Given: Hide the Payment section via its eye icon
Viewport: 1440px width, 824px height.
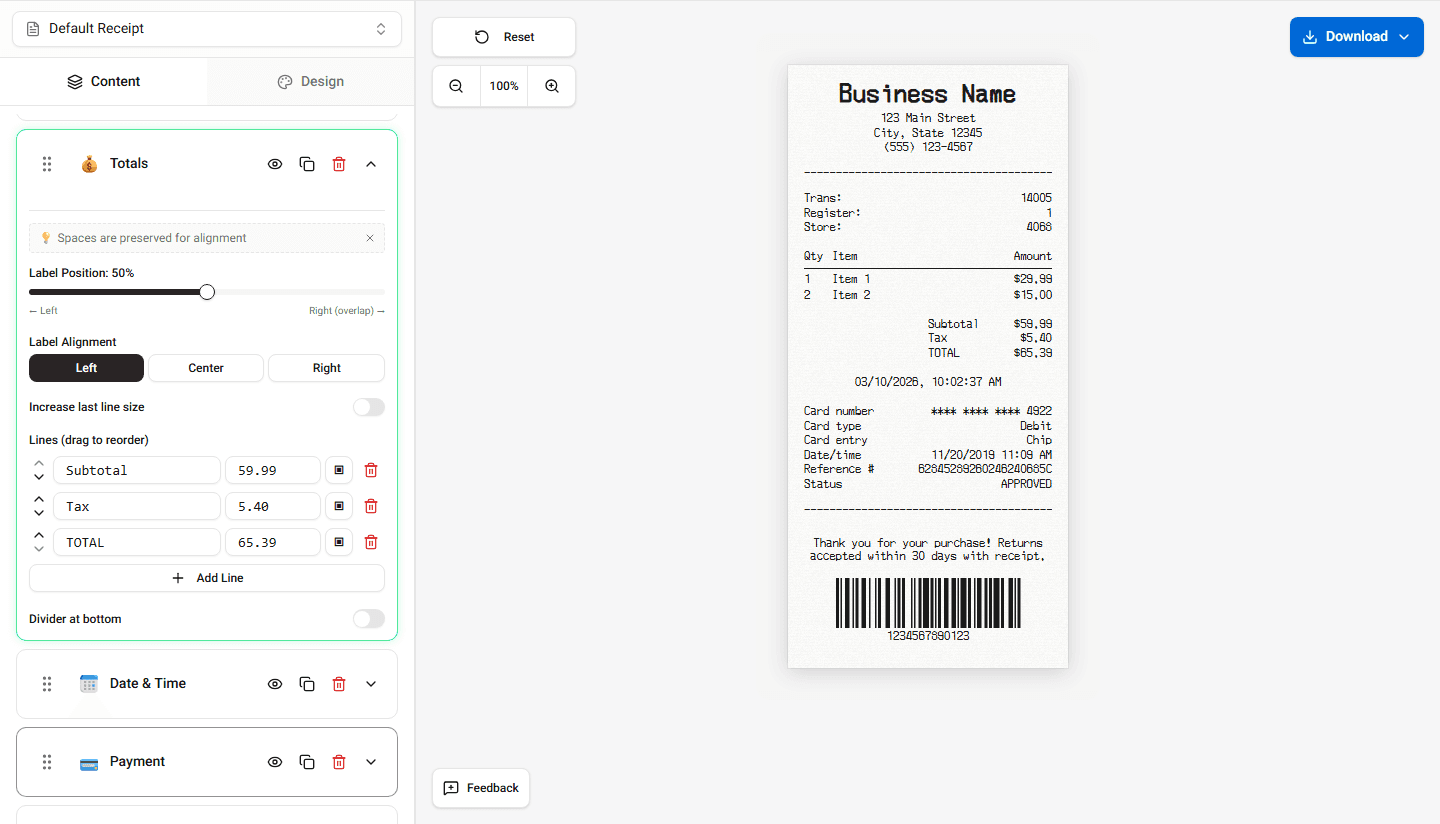Looking at the screenshot, I should 275,761.
